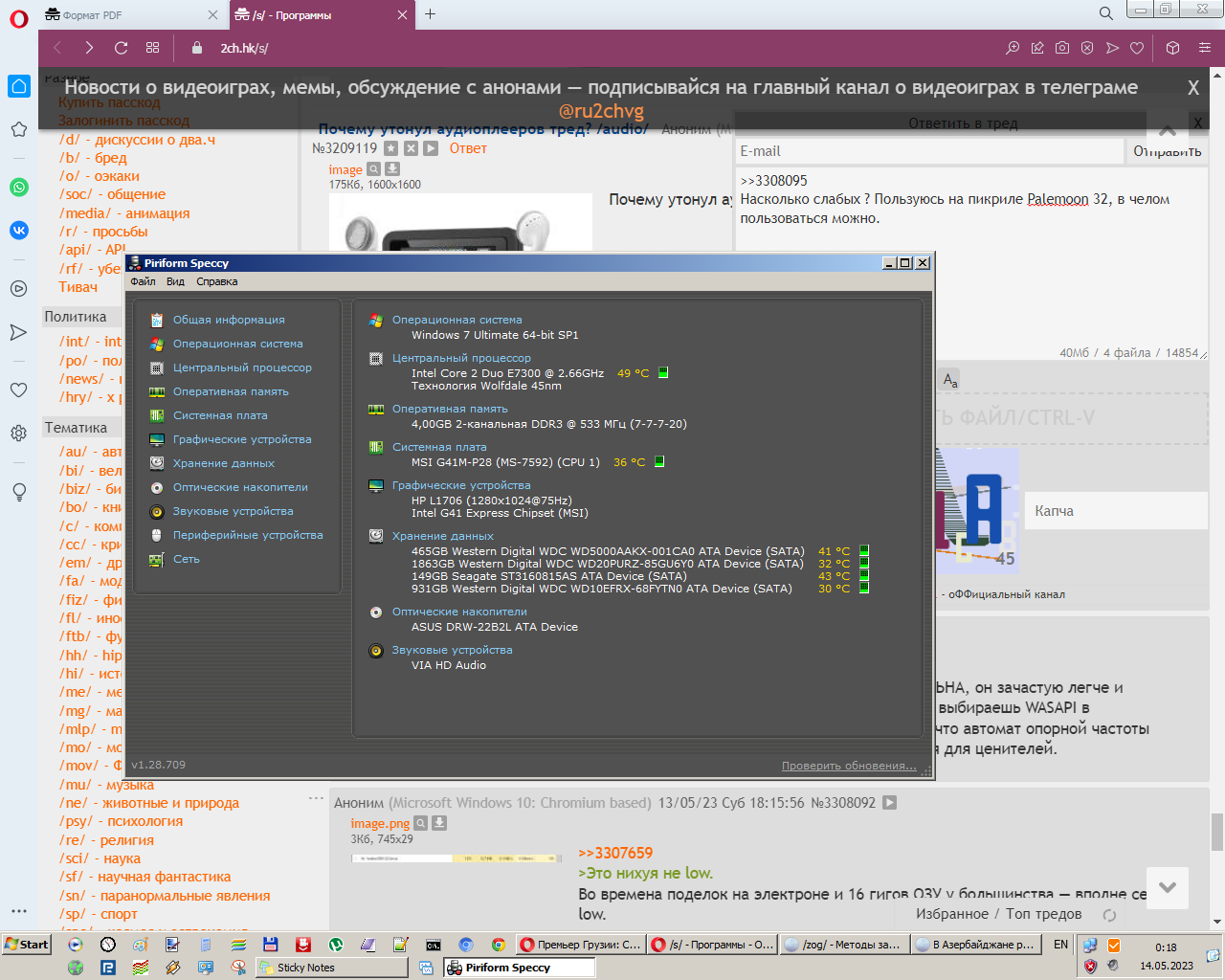Open the settings gear in Opera sidebar
The width and height of the screenshot is (1225, 980).
click(x=19, y=434)
